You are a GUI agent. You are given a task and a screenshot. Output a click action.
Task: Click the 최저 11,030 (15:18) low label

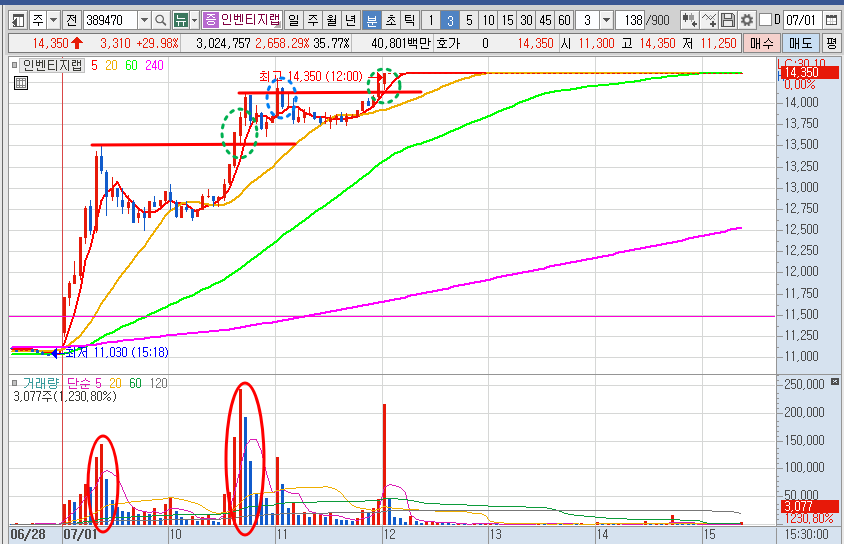coord(117,352)
